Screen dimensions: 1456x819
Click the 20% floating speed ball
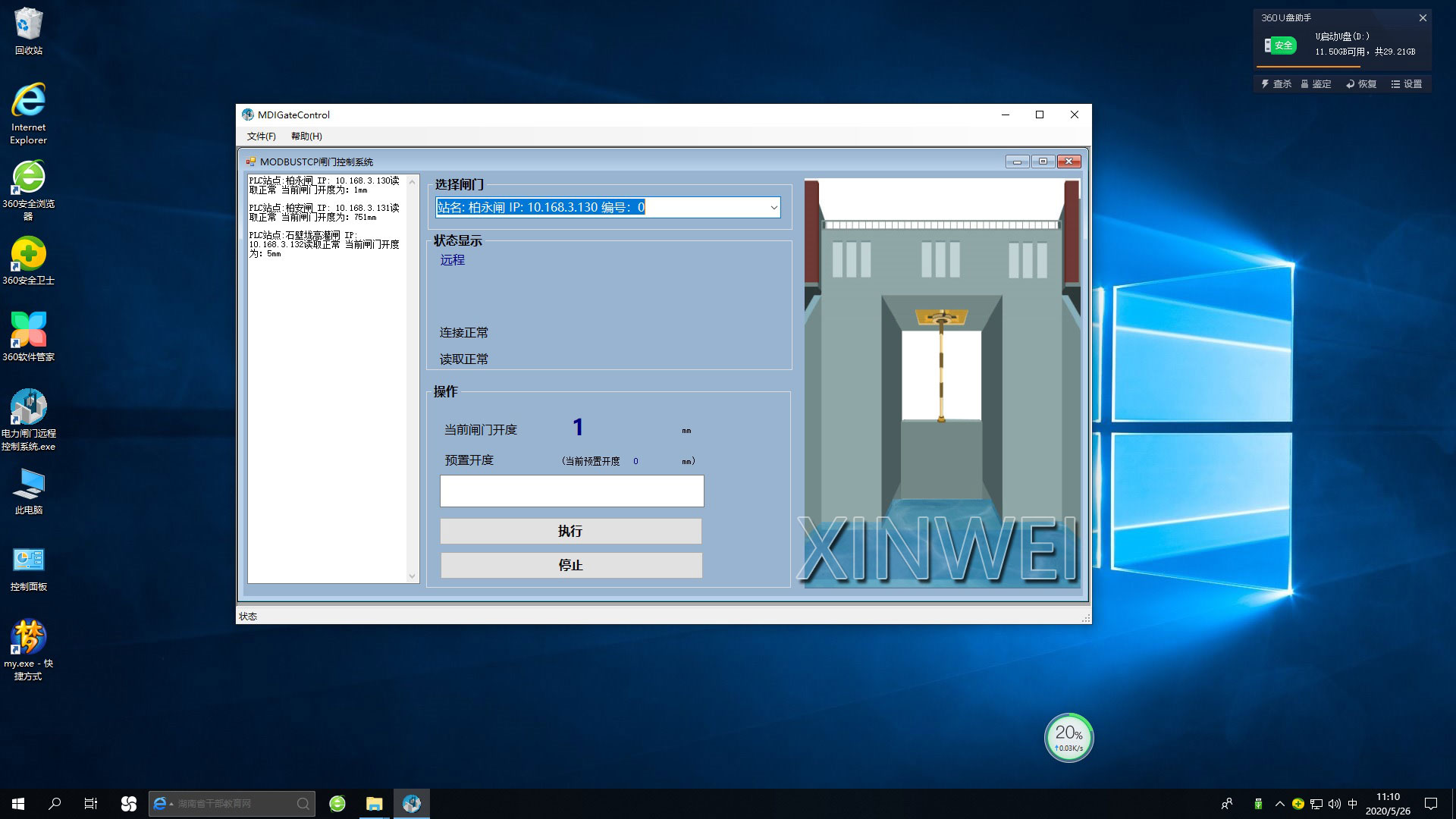tap(1068, 738)
